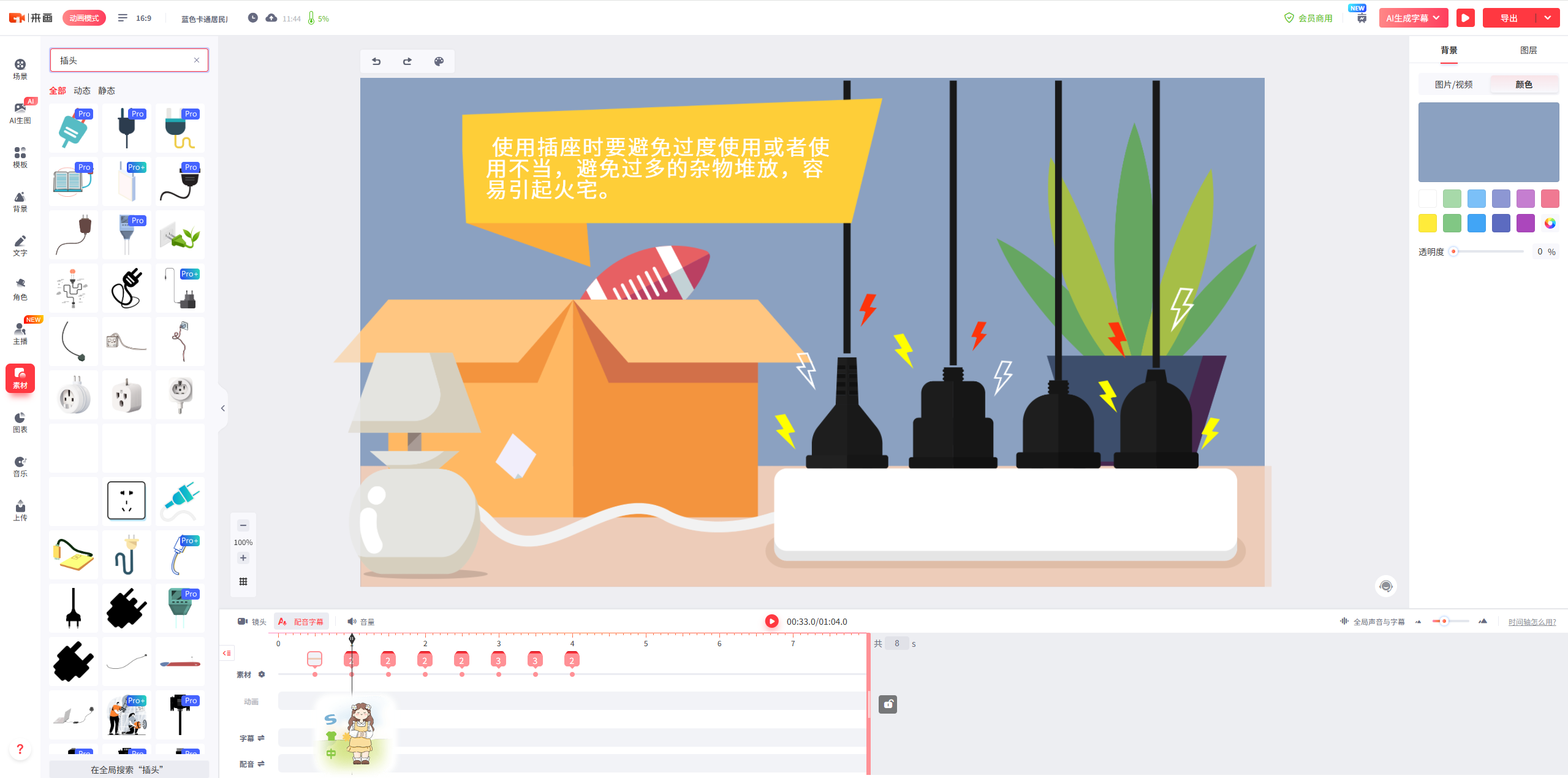The width and height of the screenshot is (1568, 778).
Task: Toggle the 字幕 subtitle track swap
Action: tap(261, 738)
